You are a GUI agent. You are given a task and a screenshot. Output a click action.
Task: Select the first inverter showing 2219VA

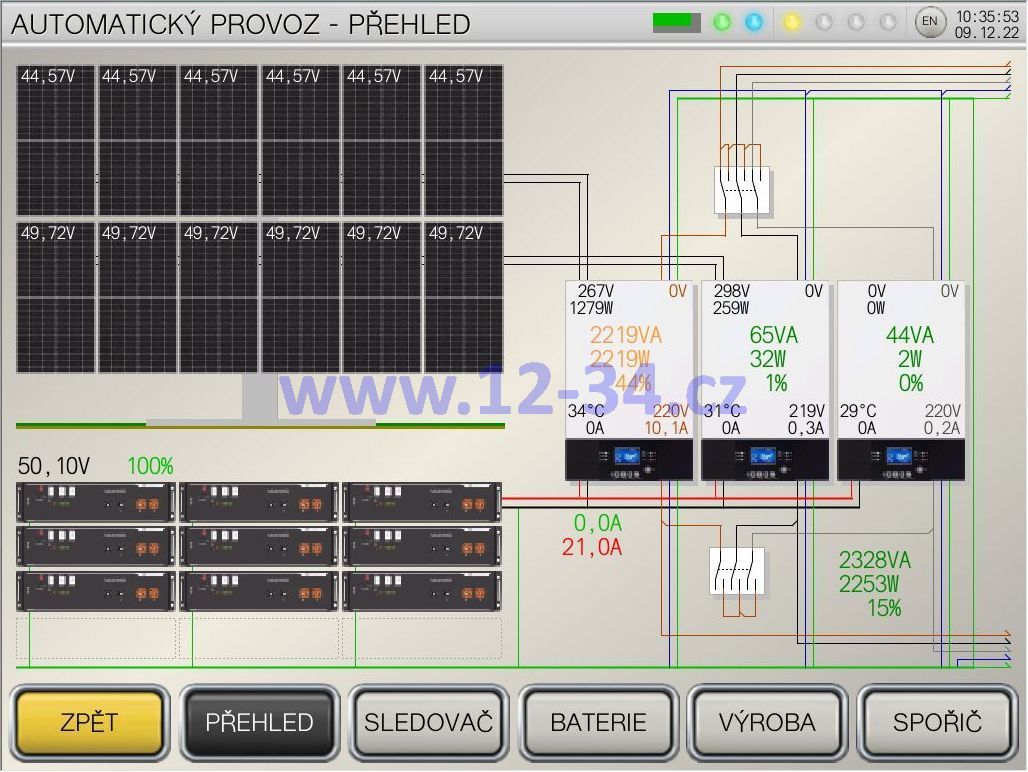click(629, 380)
